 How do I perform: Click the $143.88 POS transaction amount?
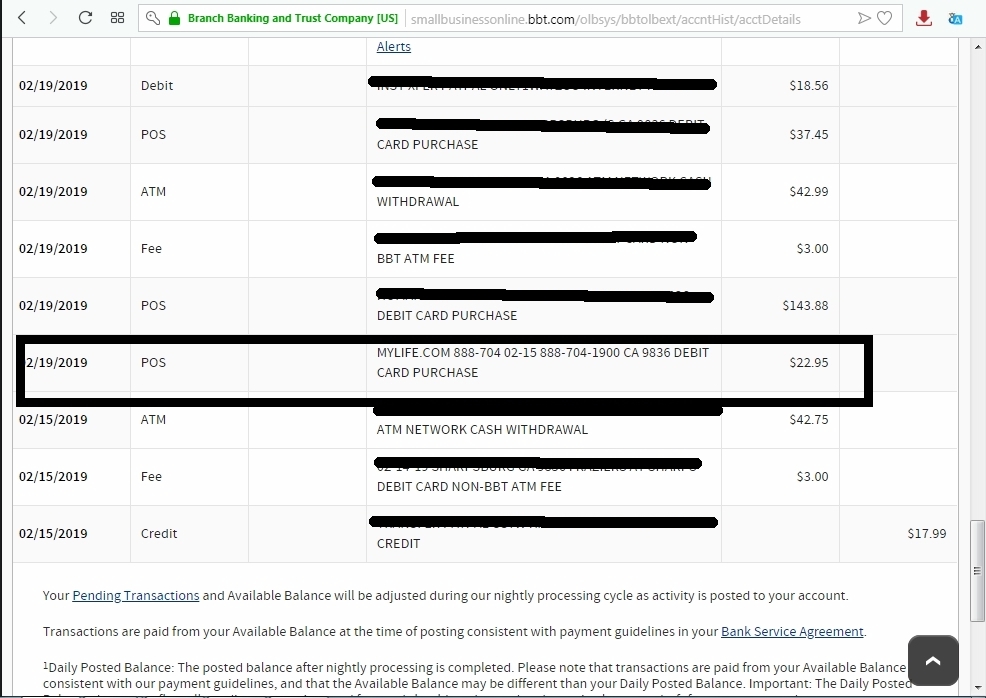point(805,306)
